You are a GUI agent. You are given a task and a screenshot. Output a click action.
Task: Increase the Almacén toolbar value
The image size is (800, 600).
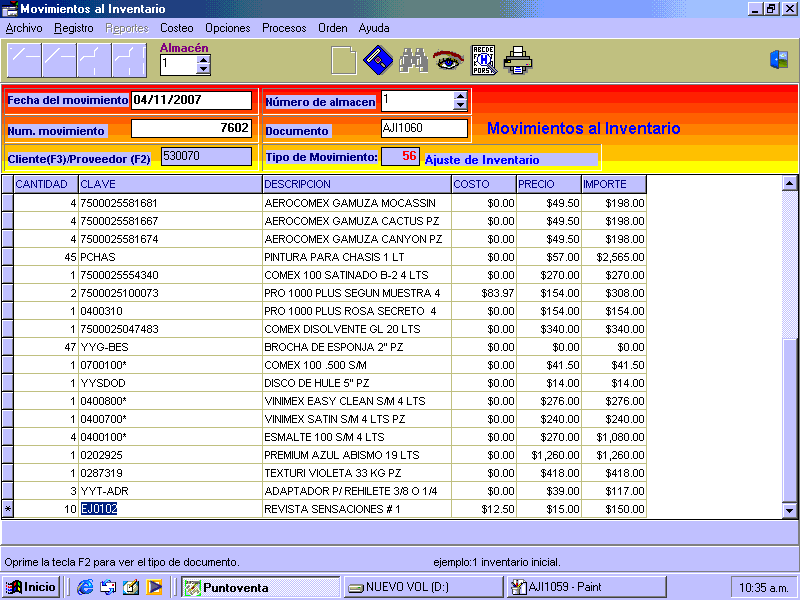click(204, 59)
